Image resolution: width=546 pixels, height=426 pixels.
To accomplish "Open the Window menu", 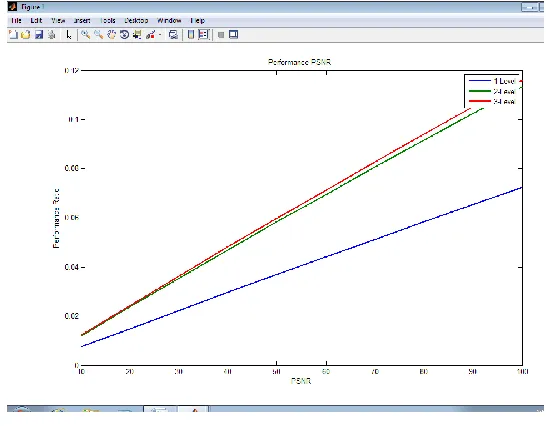I will tap(169, 21).
